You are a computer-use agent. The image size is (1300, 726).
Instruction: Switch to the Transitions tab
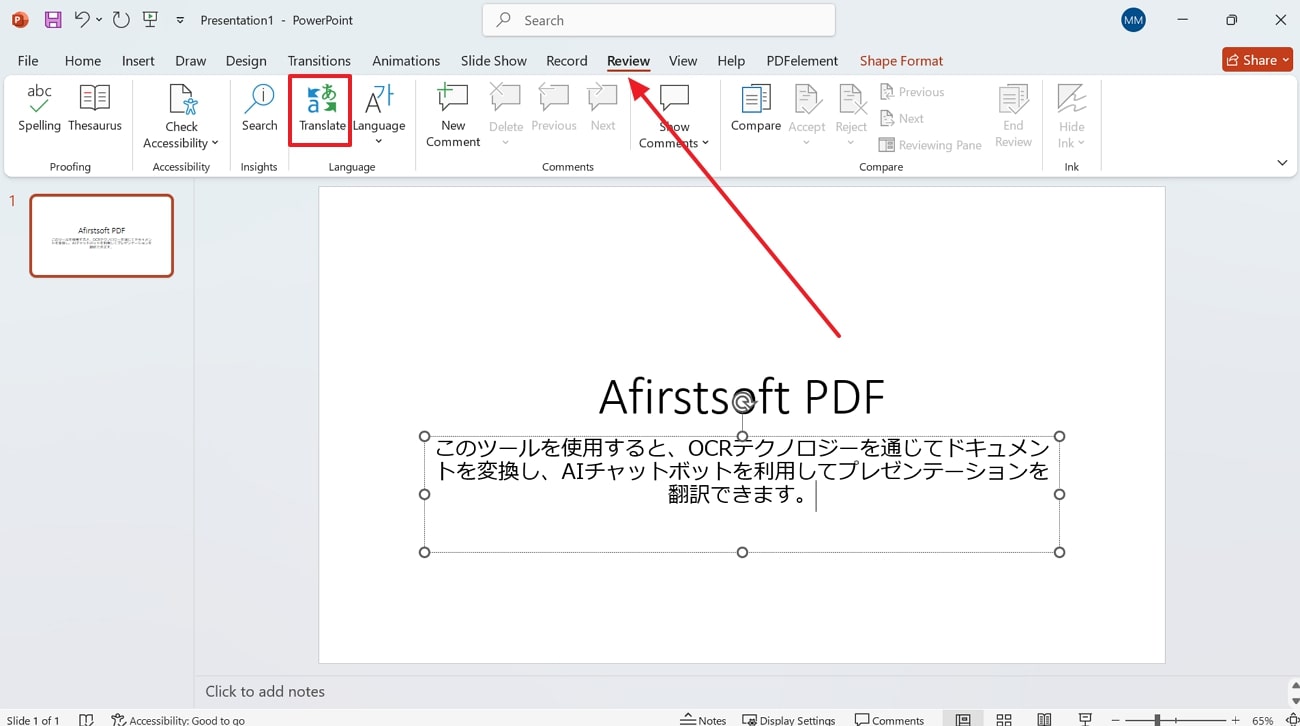point(319,61)
